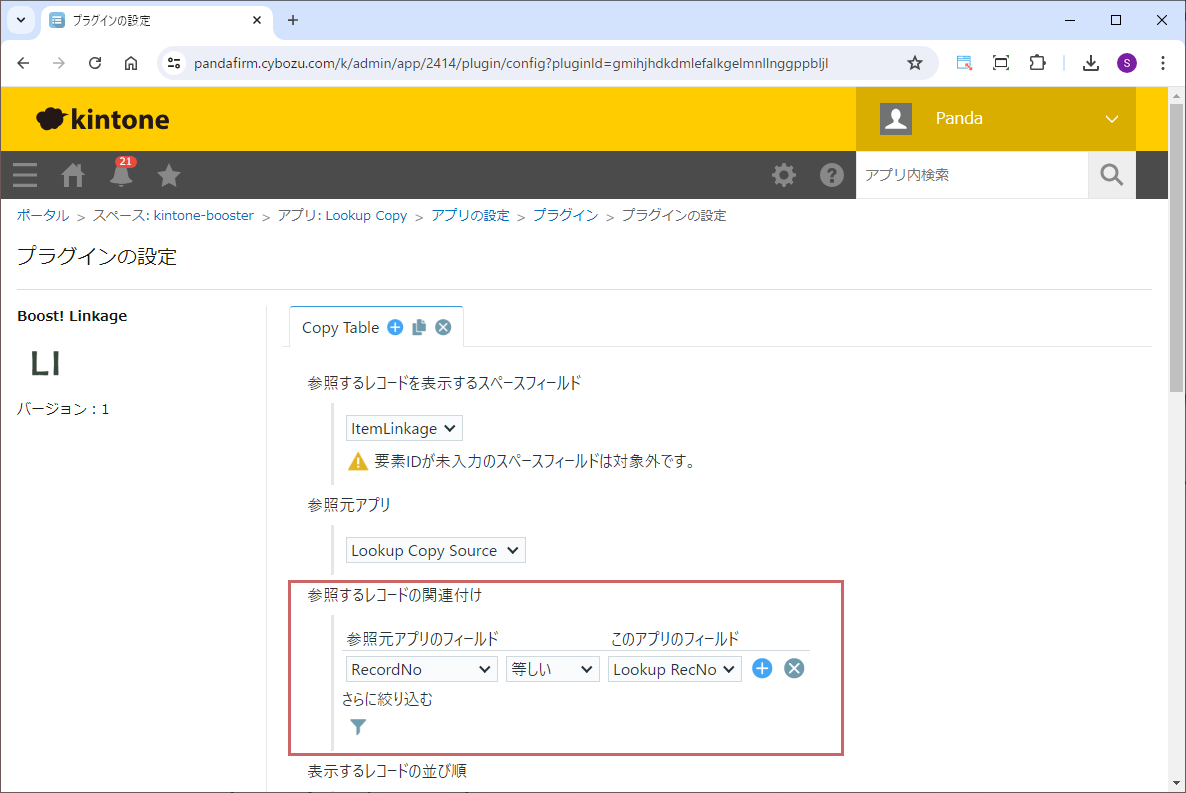Change the RecordNo source field dropdown
The width and height of the screenshot is (1186, 793).
(x=421, y=669)
